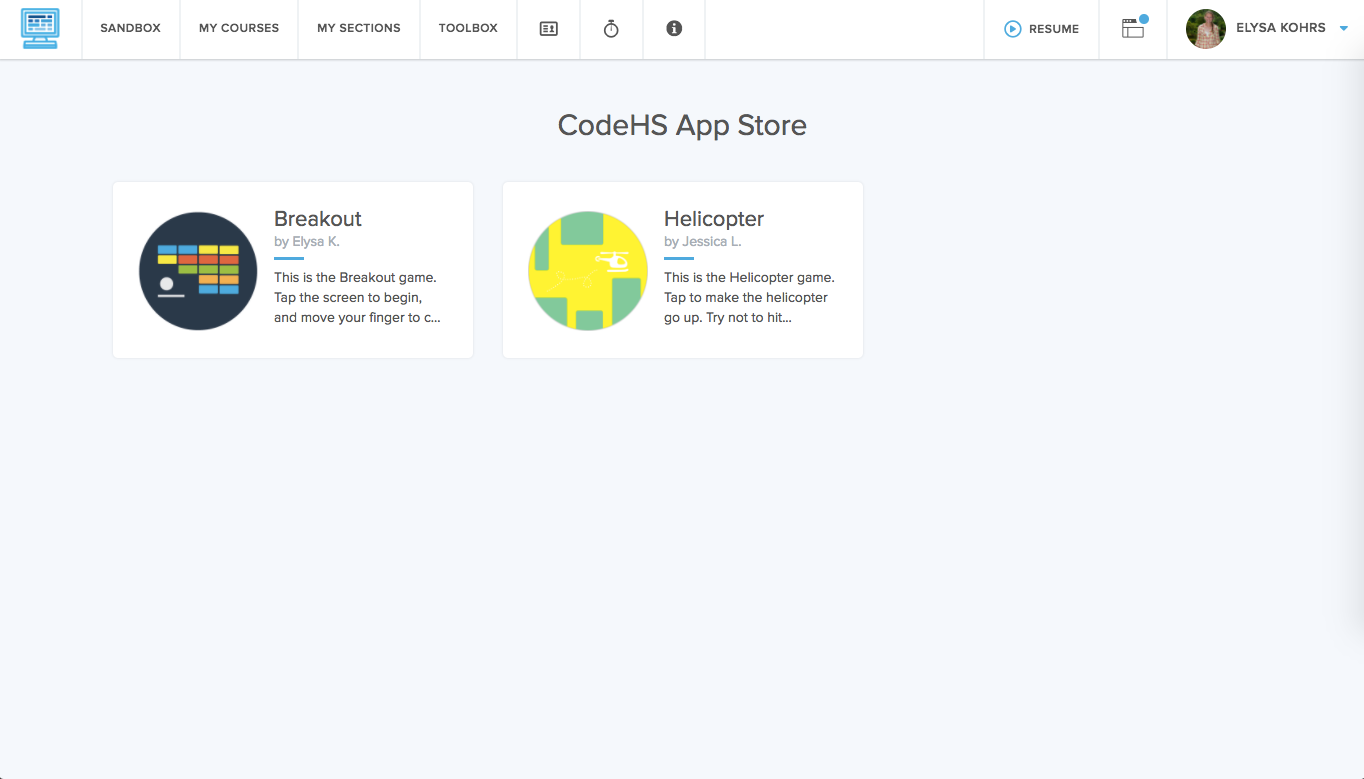Open the Breakout app thumbnail
1364x779 pixels.
coord(198,271)
